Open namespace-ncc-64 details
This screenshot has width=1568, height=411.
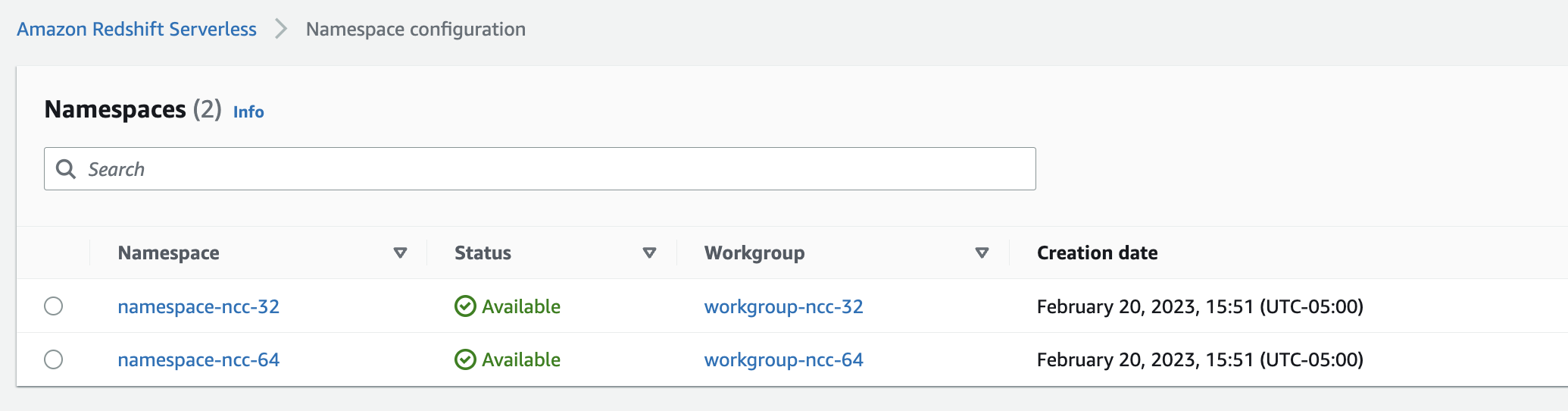(x=198, y=359)
